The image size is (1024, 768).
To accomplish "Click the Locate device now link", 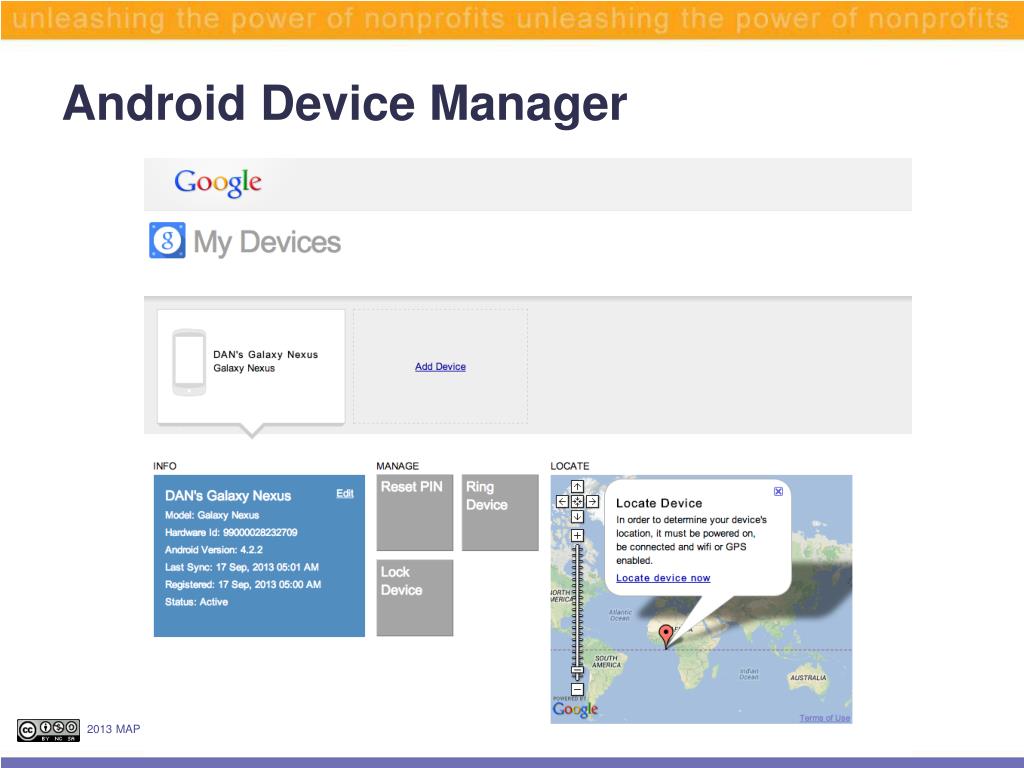I will point(663,578).
